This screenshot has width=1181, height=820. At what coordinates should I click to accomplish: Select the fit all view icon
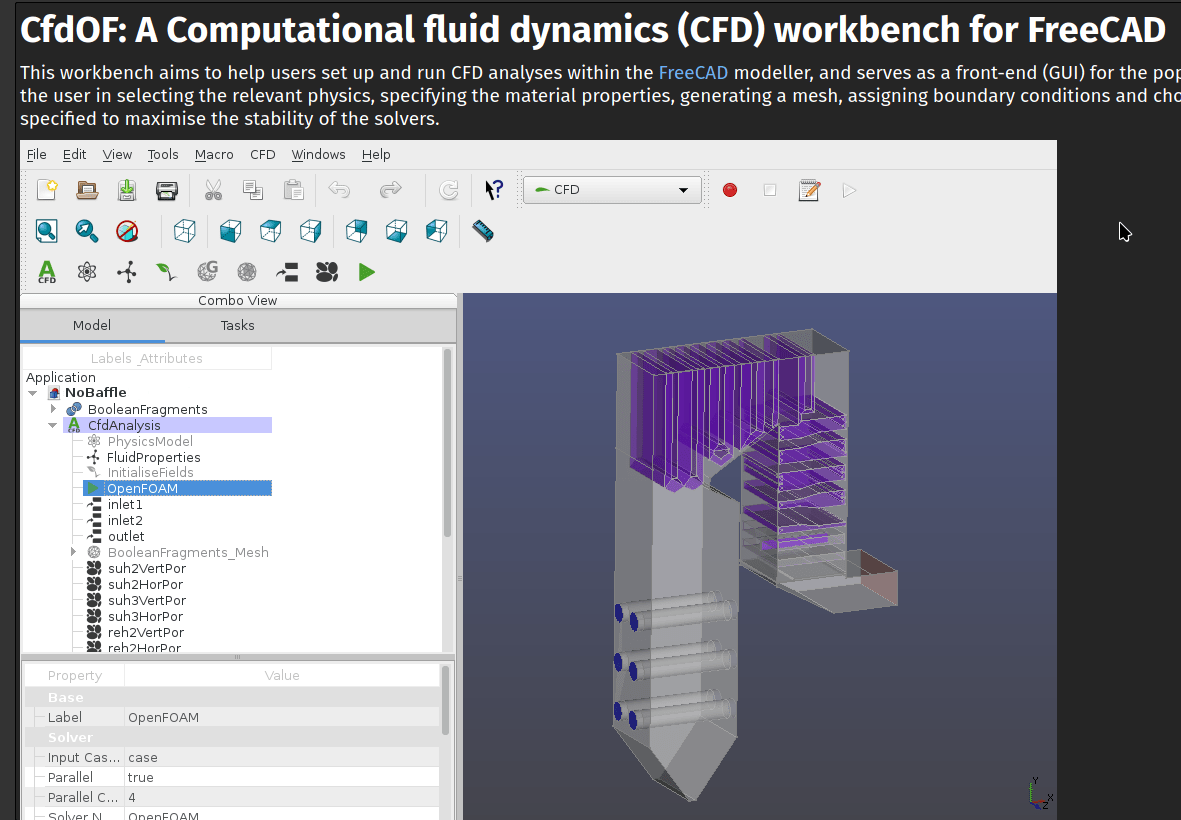[47, 231]
